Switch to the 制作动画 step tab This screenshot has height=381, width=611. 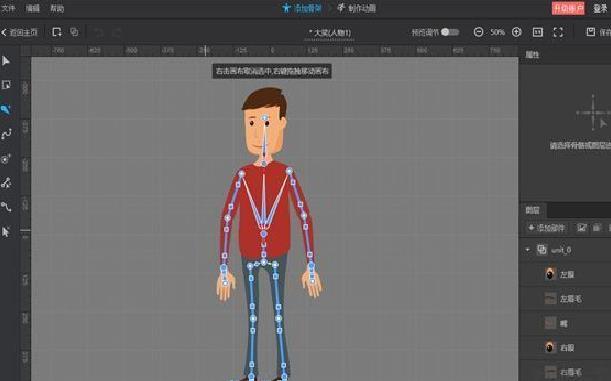tap(357, 8)
